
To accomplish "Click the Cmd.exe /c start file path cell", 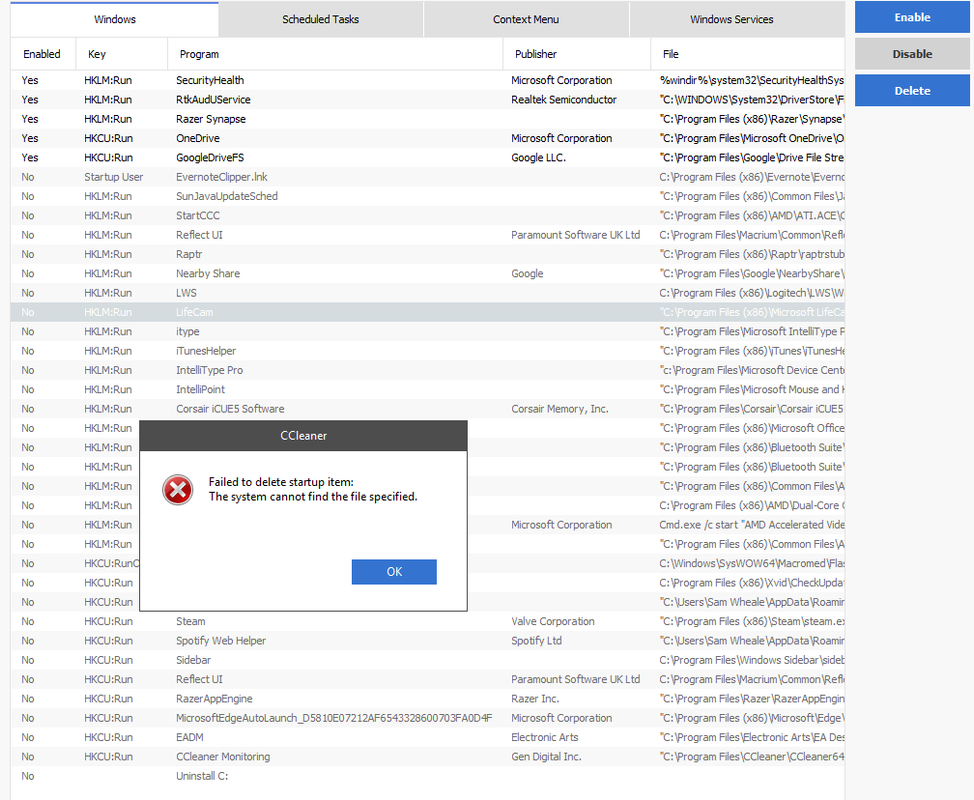I will 752,525.
